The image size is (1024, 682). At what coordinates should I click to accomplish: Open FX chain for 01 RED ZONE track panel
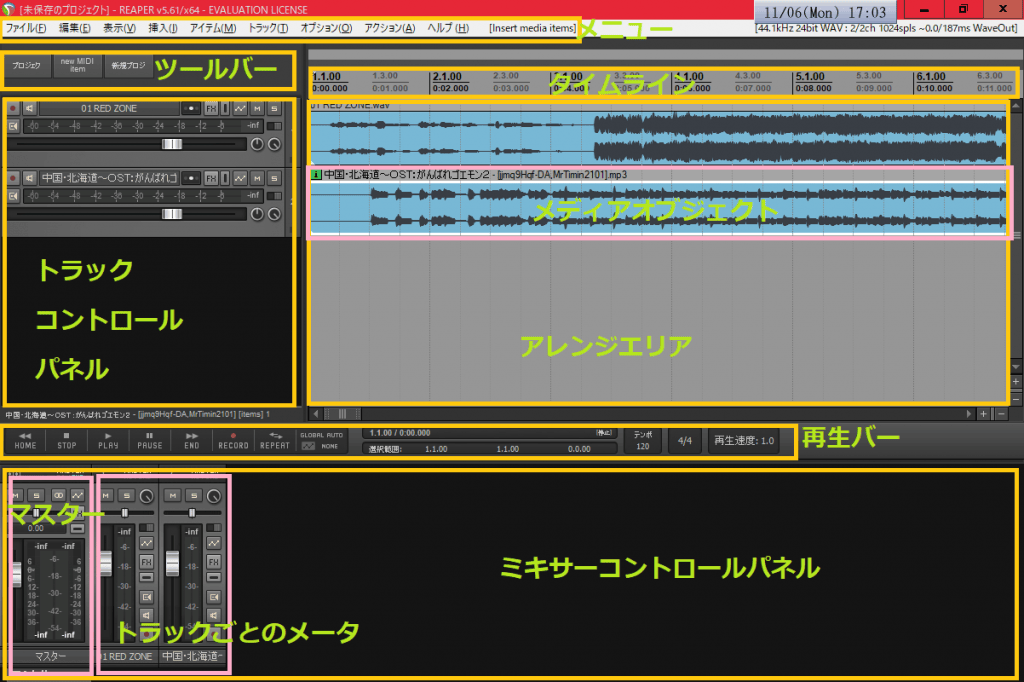pos(211,108)
